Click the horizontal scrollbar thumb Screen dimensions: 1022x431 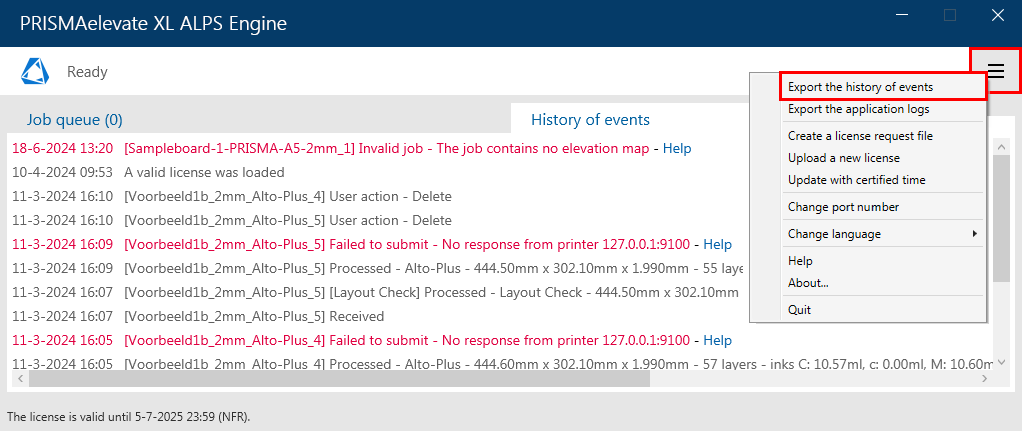pyautogui.click(x=339, y=379)
